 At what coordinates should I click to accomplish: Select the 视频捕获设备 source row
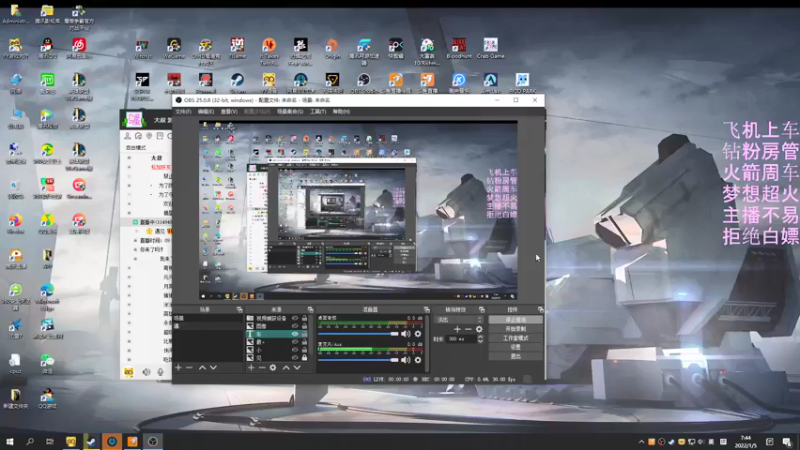(277, 318)
